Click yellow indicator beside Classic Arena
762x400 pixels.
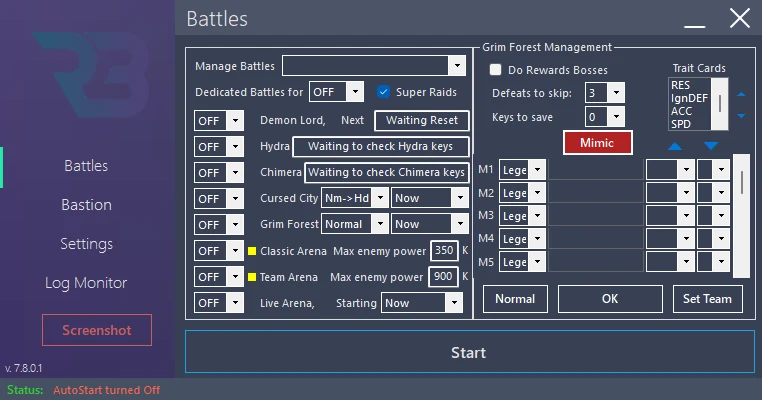coord(252,251)
